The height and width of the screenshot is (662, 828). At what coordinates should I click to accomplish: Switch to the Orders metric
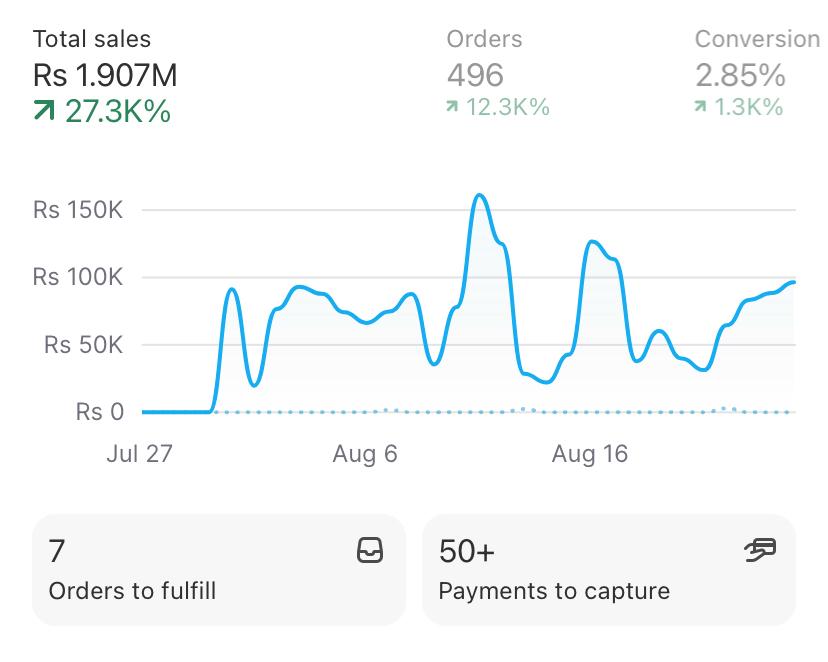(484, 39)
